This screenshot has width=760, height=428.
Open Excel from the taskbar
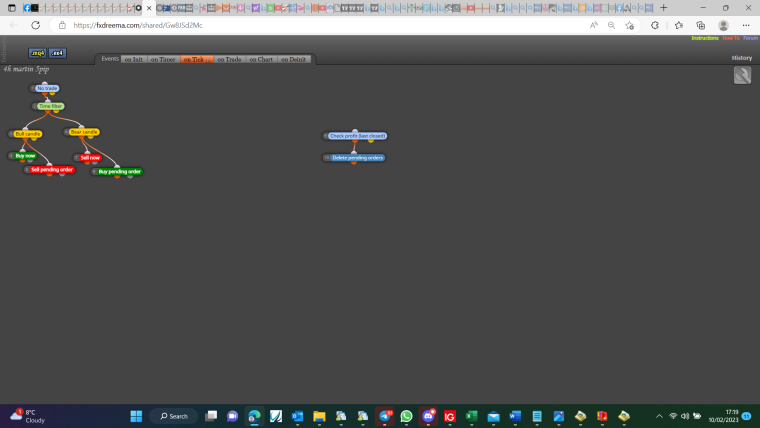(472, 416)
